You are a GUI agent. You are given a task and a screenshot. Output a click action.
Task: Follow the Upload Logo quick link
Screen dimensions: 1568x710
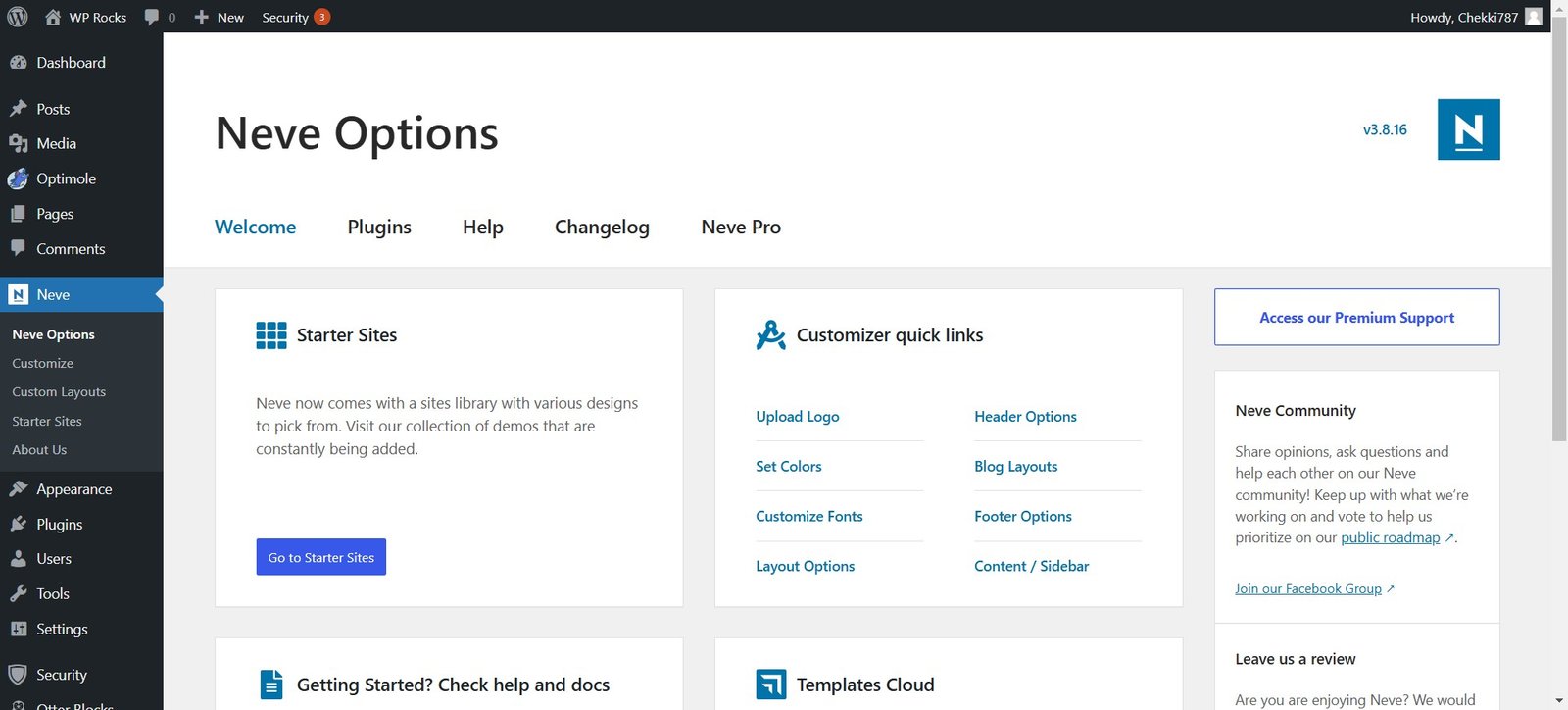[797, 417]
